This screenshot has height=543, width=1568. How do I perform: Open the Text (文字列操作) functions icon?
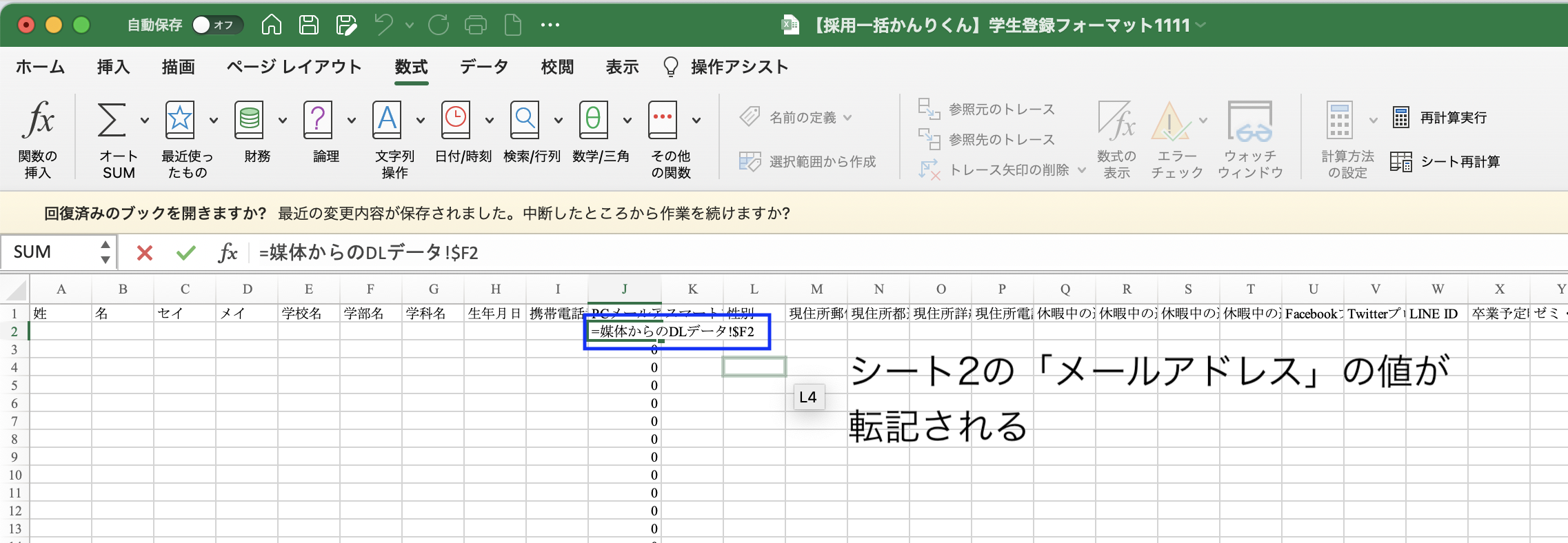(387, 121)
